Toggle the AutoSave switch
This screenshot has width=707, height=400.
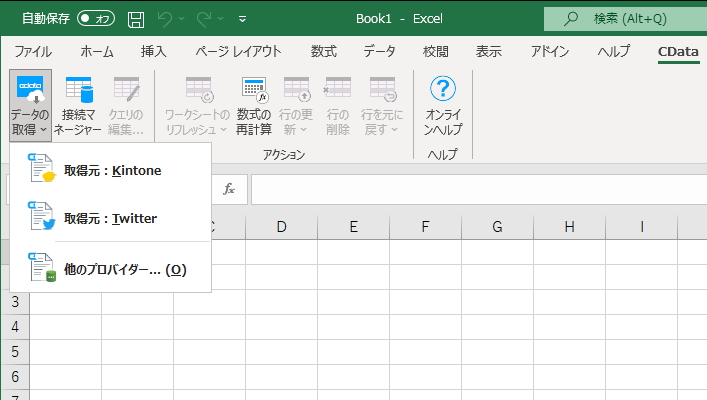point(96,19)
